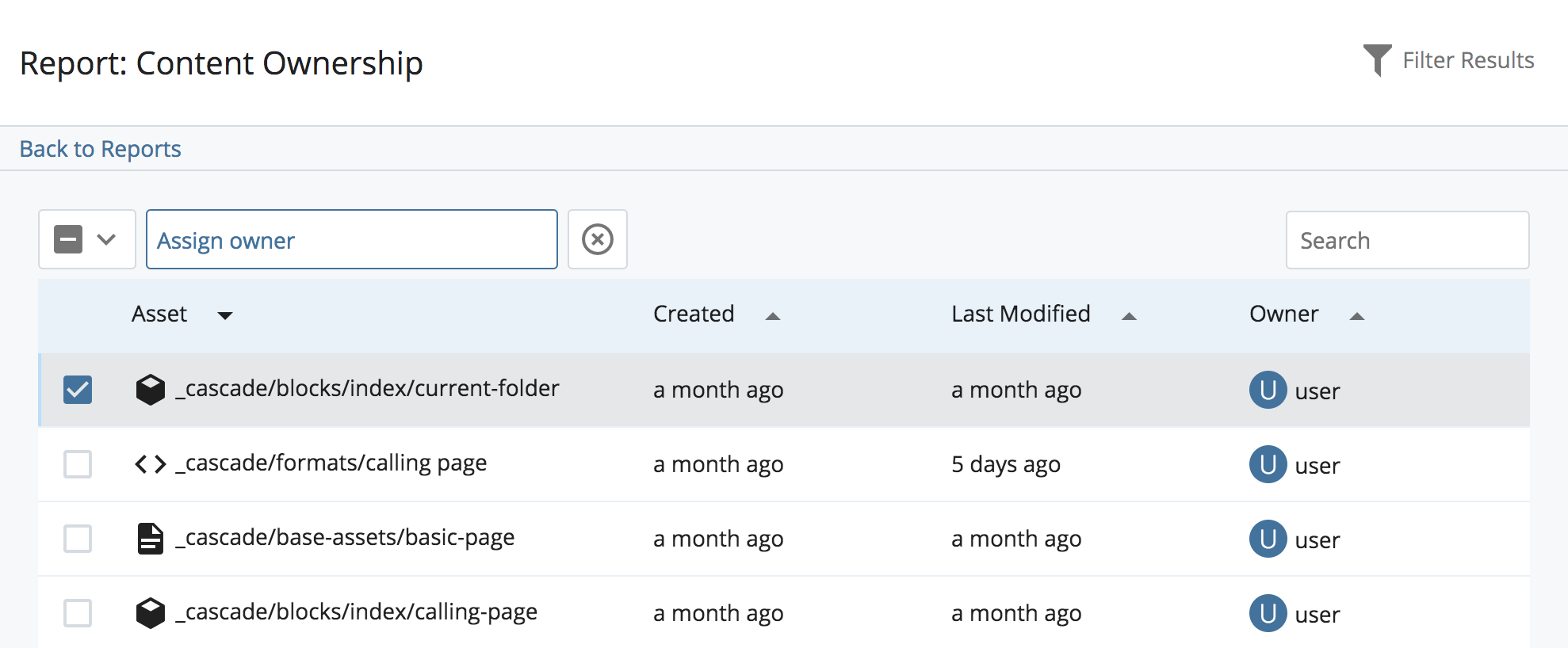
Task: Click owner name 'user' in current-folder row
Action: 1318,391
